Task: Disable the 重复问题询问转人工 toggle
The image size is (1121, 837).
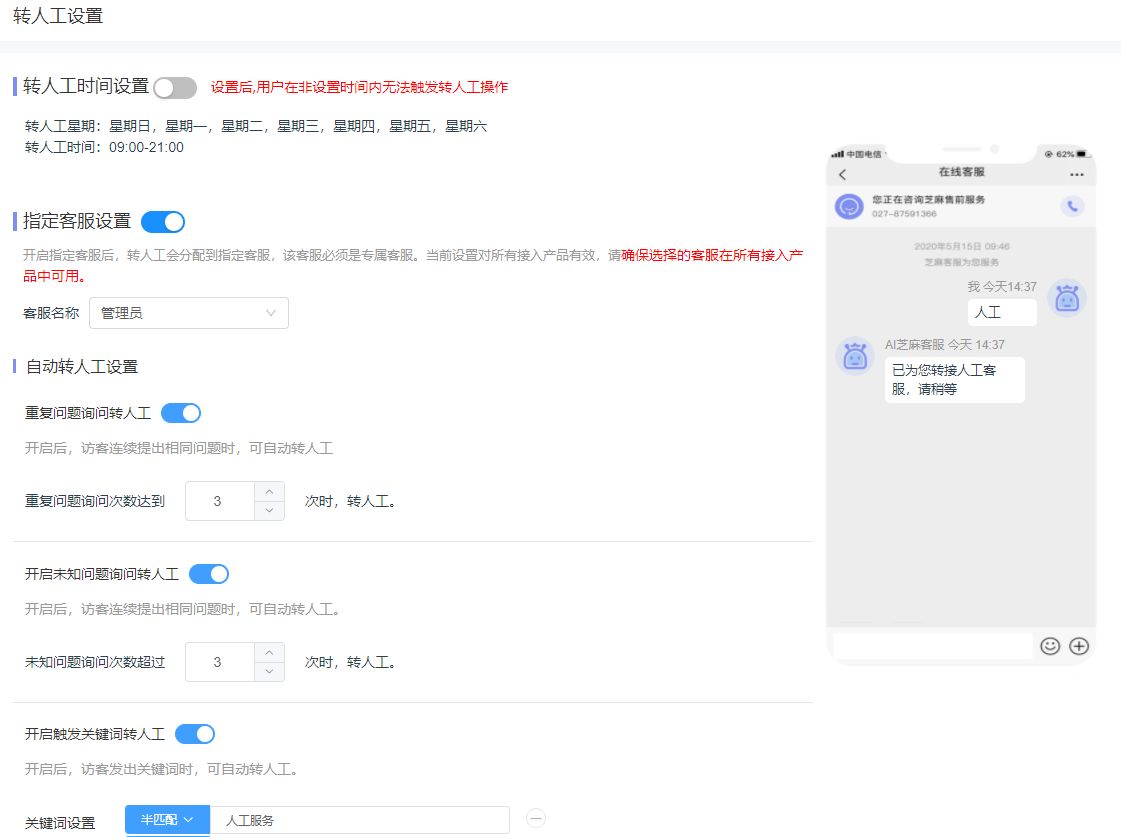Action: click(181, 413)
